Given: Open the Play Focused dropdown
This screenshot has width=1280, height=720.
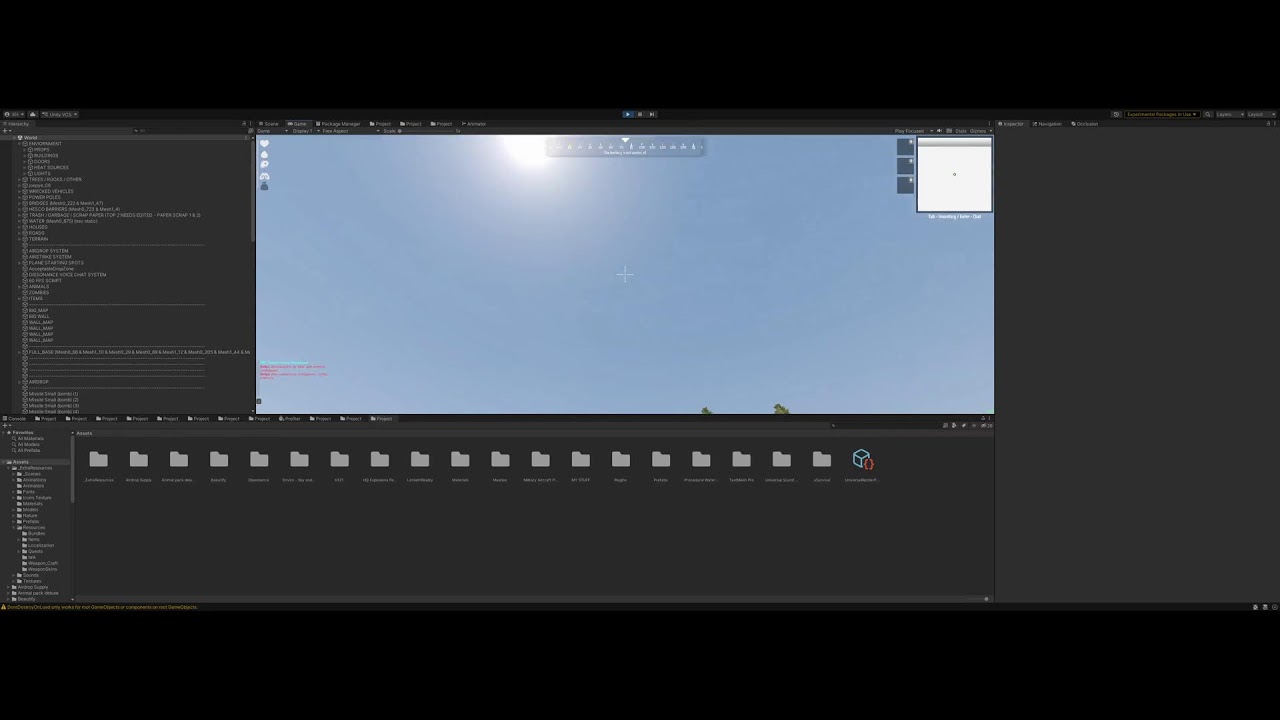Looking at the screenshot, I should [914, 131].
